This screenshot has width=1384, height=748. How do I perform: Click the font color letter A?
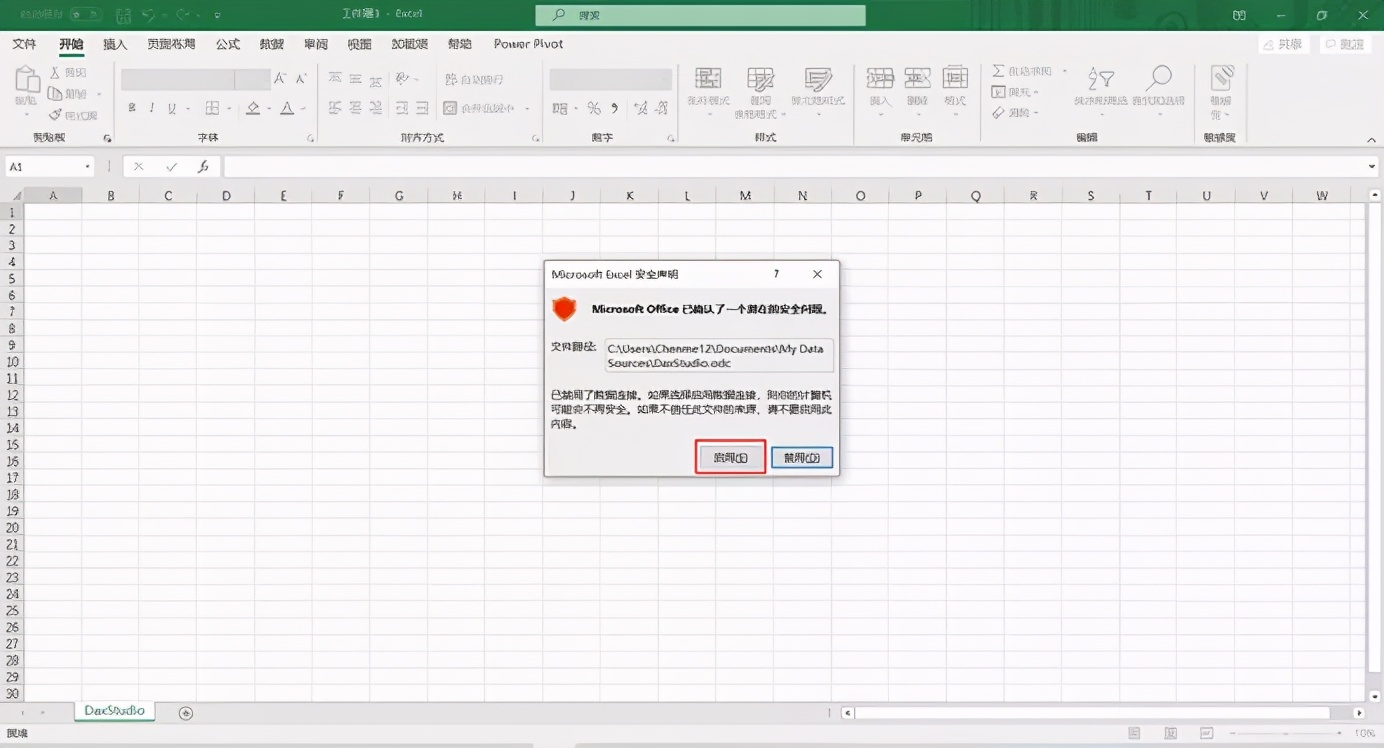coord(287,108)
